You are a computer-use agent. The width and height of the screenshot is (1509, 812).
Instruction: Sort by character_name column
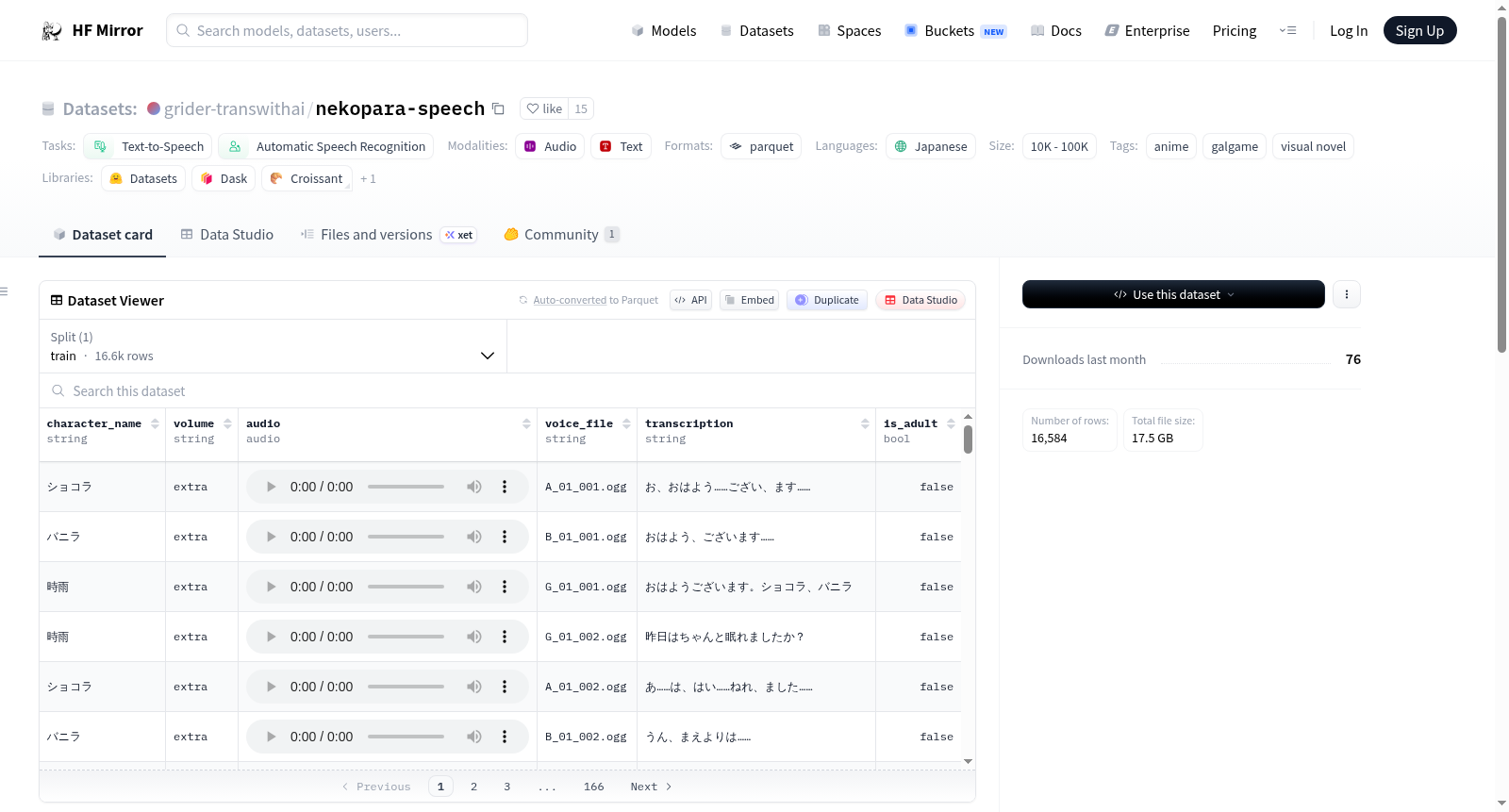pos(155,424)
